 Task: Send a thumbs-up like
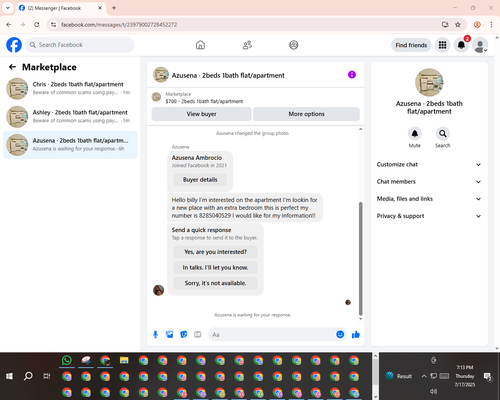coord(356,334)
